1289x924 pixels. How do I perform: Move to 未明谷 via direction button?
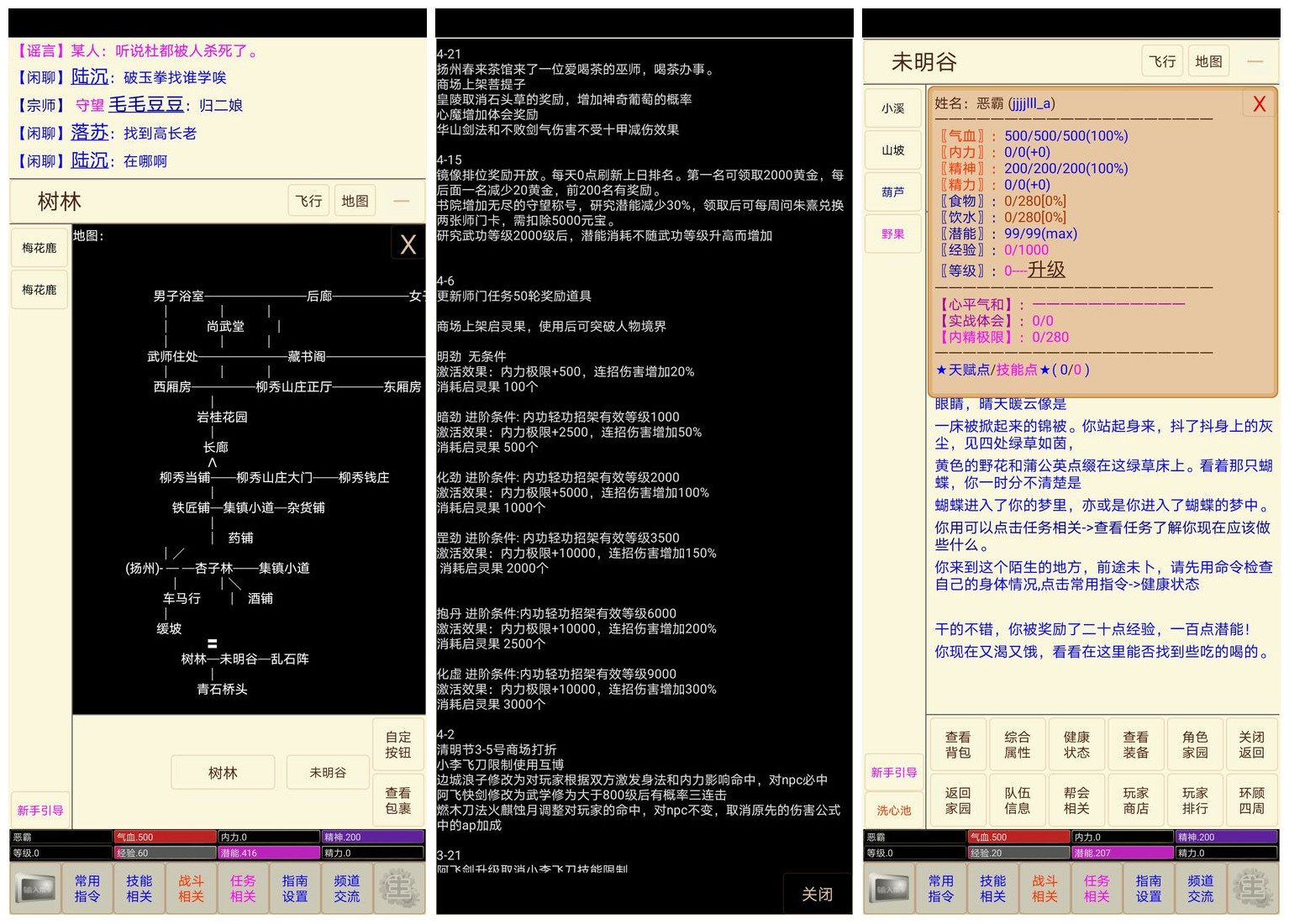[x=328, y=773]
